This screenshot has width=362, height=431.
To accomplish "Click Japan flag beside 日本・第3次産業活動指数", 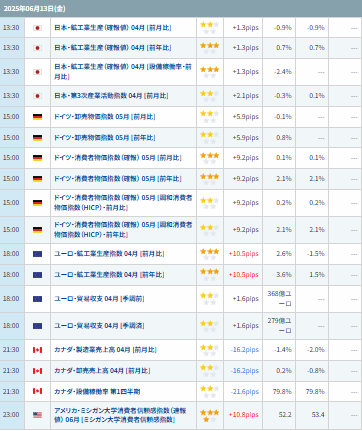I will pos(37,96).
